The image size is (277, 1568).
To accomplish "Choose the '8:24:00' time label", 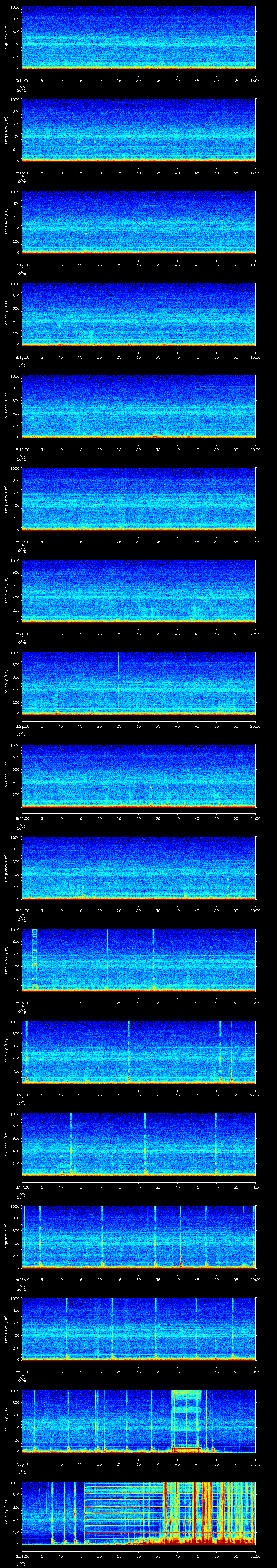I will (x=22, y=910).
